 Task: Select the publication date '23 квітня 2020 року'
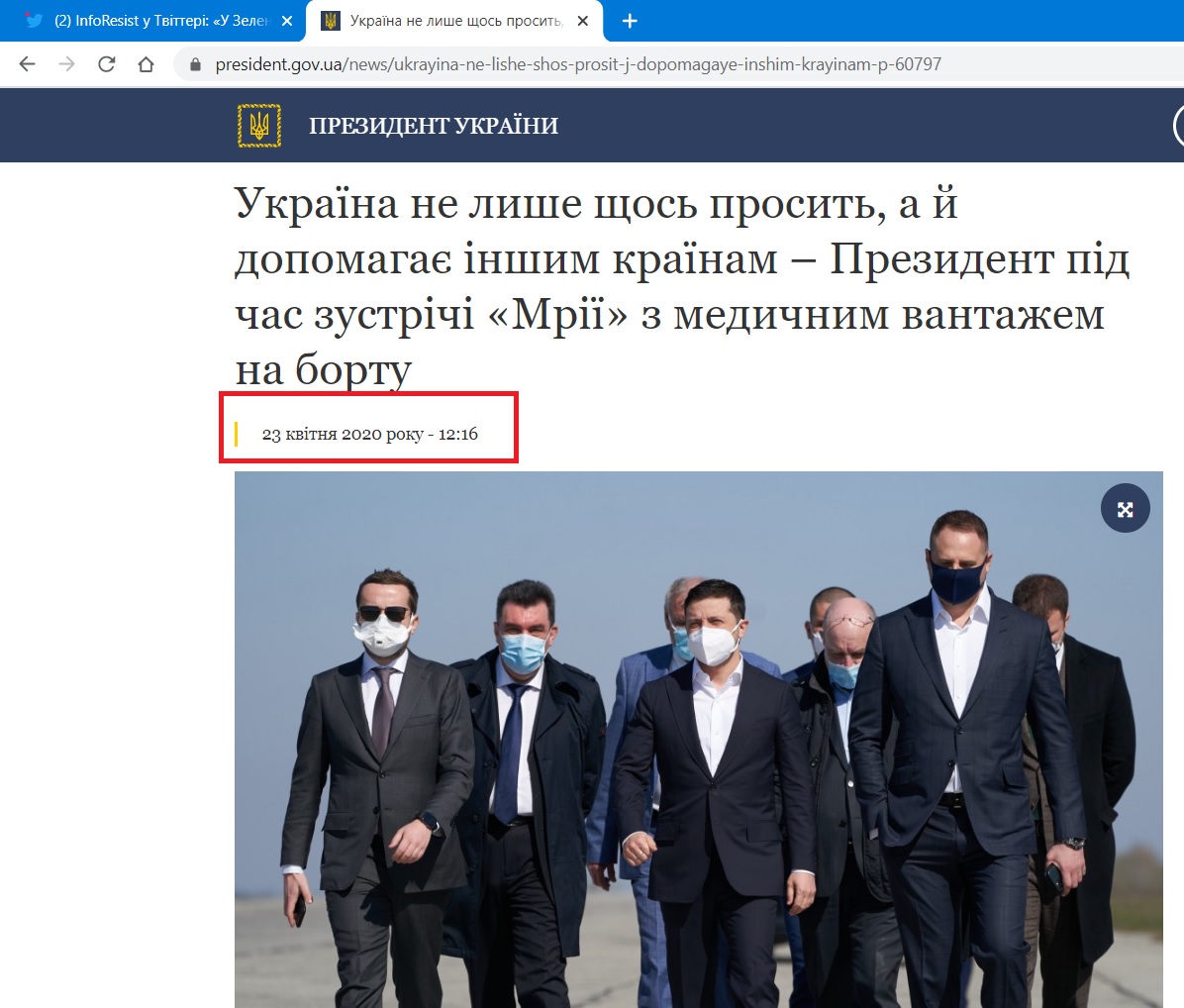[x=368, y=433]
